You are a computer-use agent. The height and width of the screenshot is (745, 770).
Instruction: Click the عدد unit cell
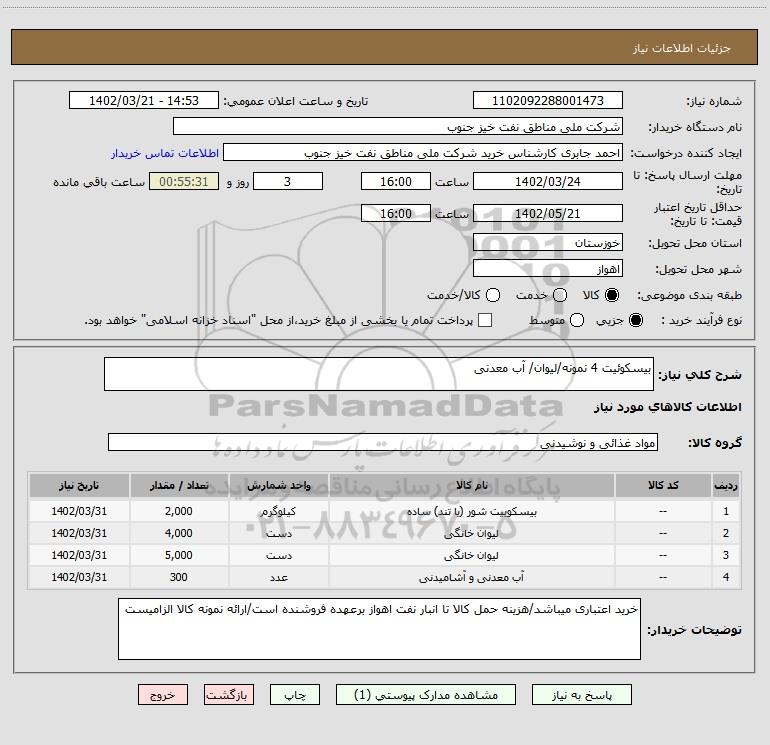coord(278,578)
